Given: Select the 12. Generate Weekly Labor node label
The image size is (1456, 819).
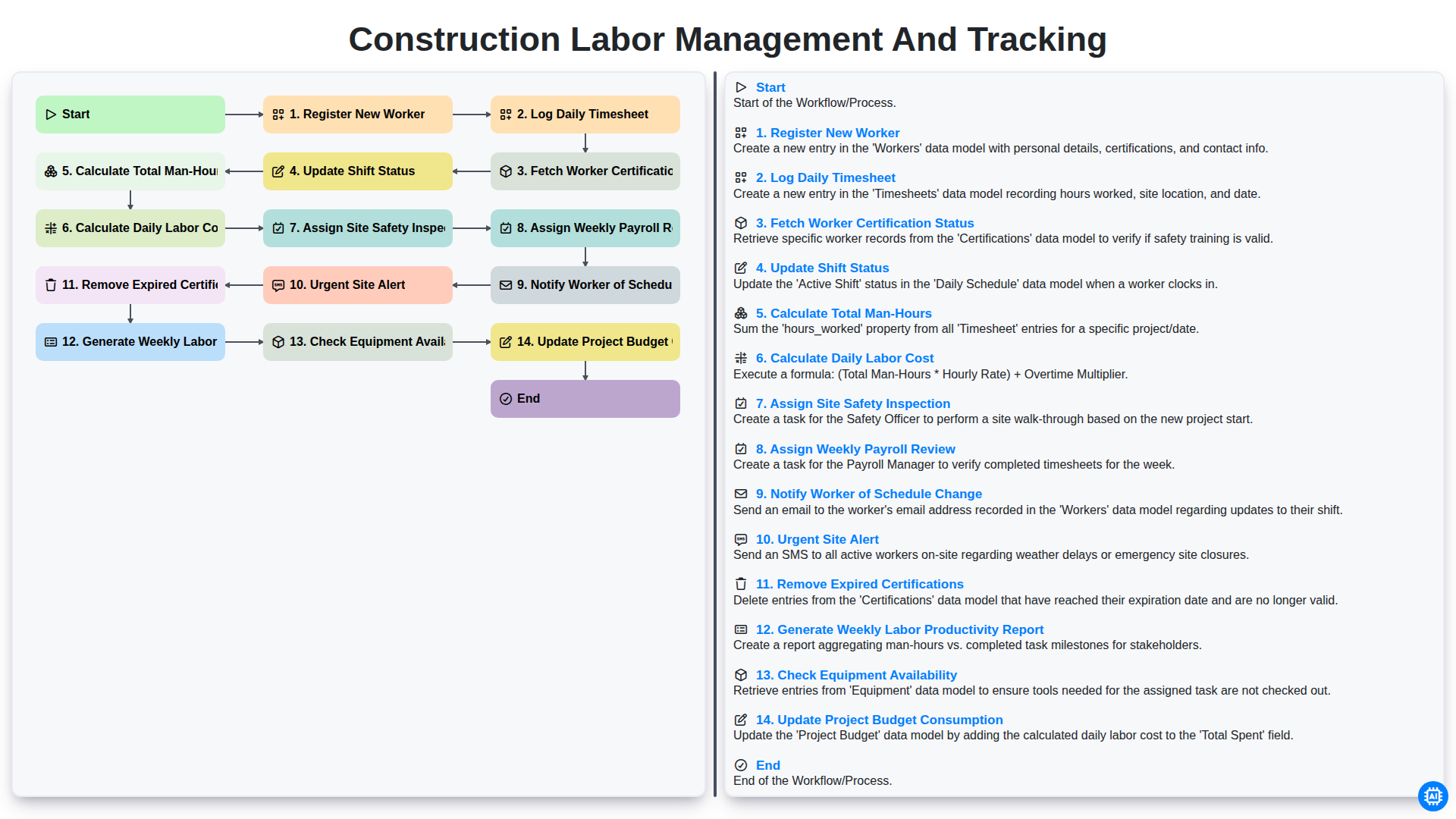Looking at the screenshot, I should coord(140,342).
